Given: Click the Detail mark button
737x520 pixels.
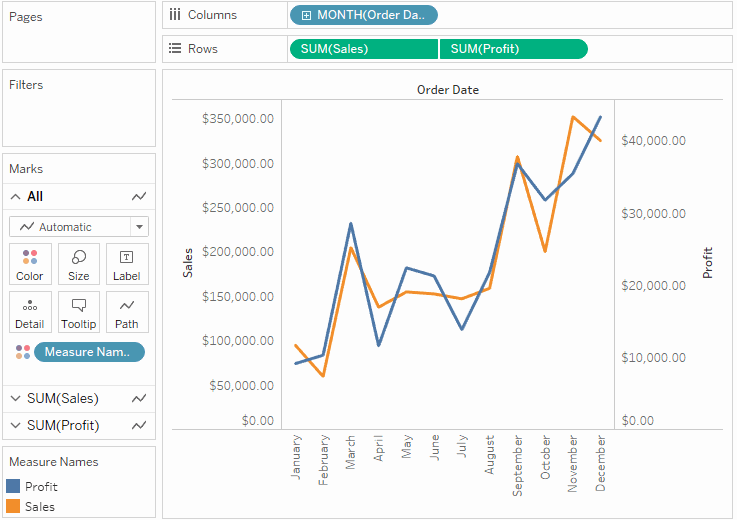Looking at the screenshot, I should pyautogui.click(x=30, y=312).
